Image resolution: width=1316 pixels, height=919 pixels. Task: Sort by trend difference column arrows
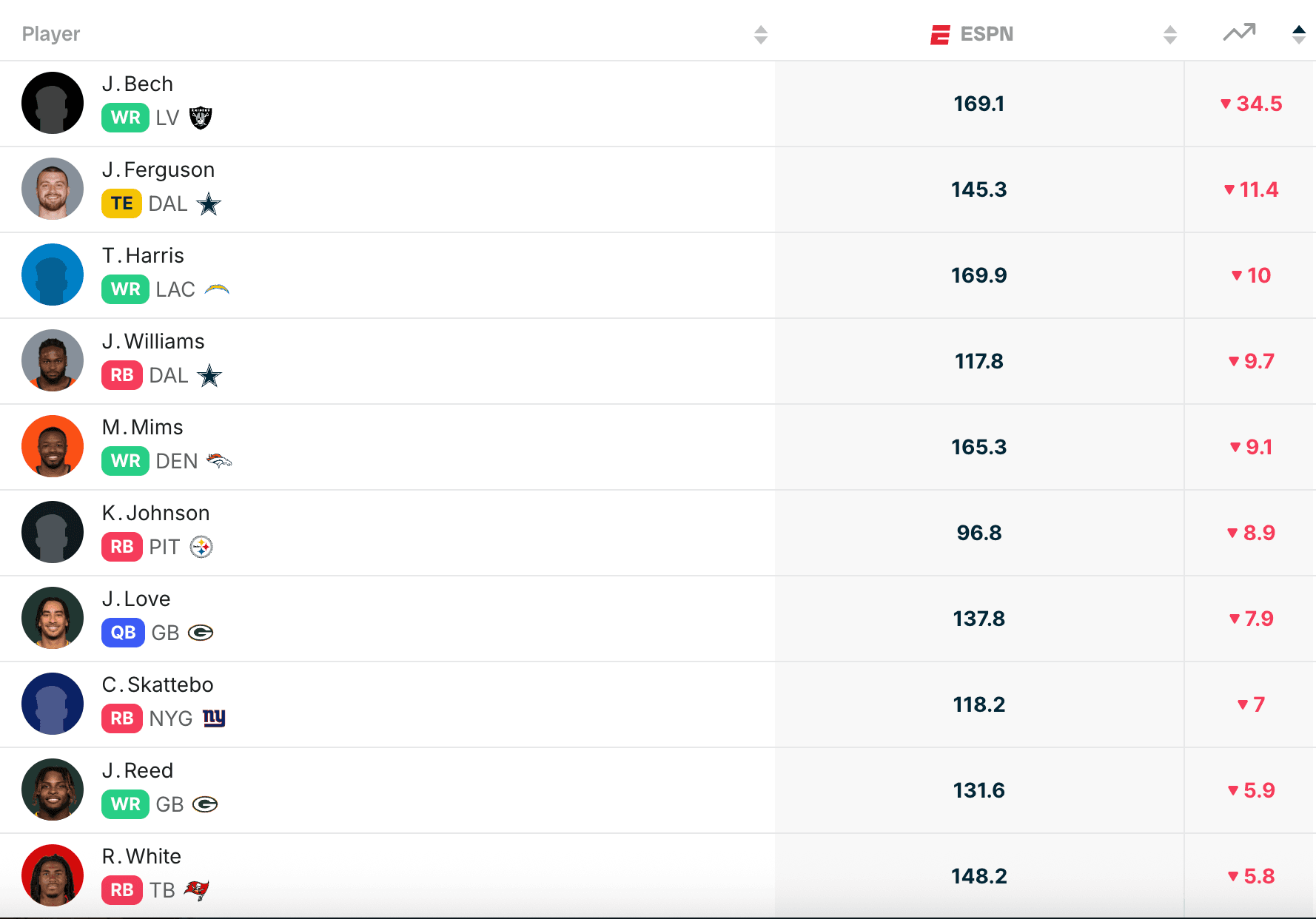point(1298,35)
